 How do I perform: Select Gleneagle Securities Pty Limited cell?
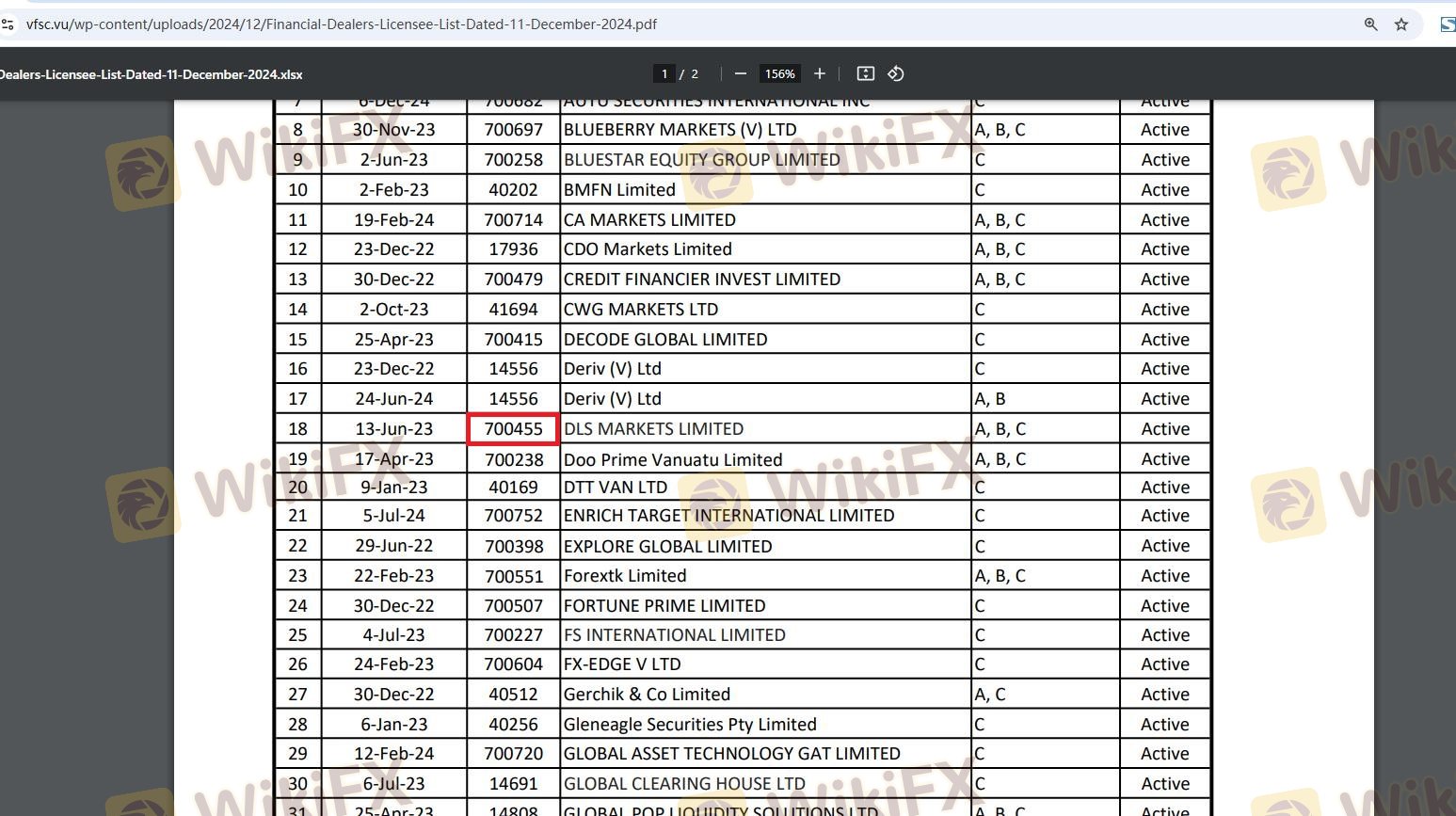[689, 725]
